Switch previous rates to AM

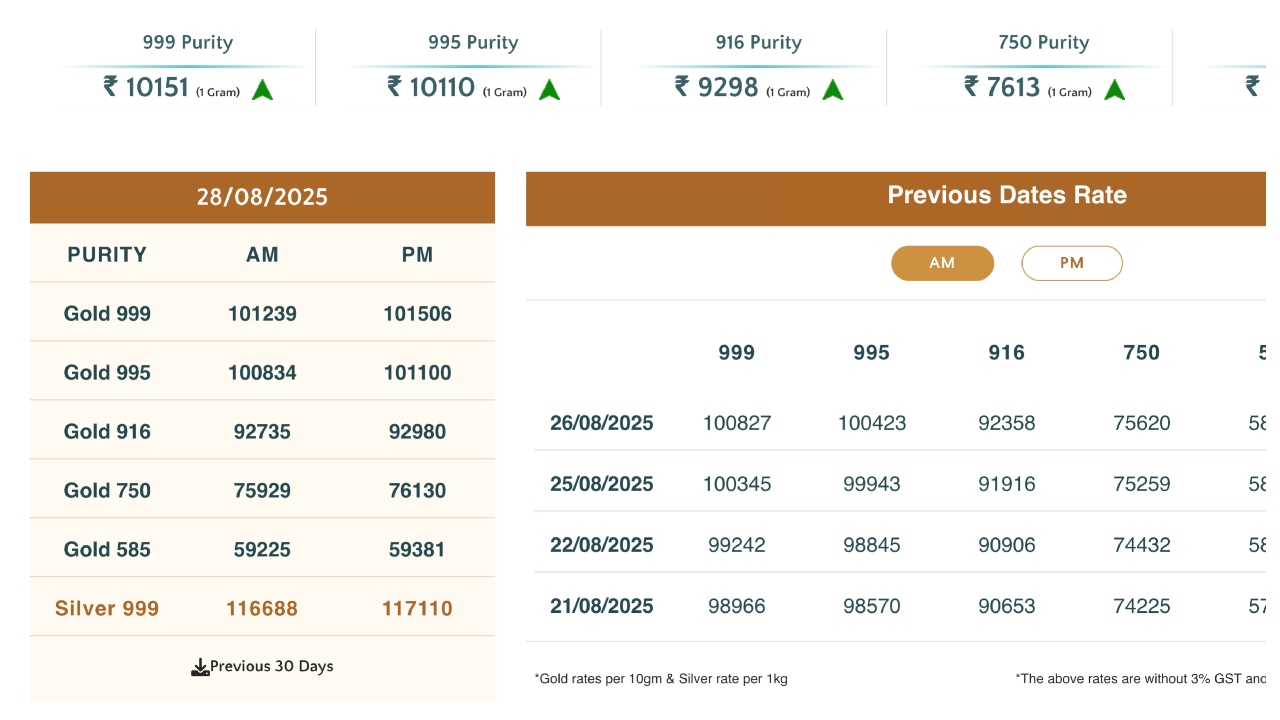942,263
